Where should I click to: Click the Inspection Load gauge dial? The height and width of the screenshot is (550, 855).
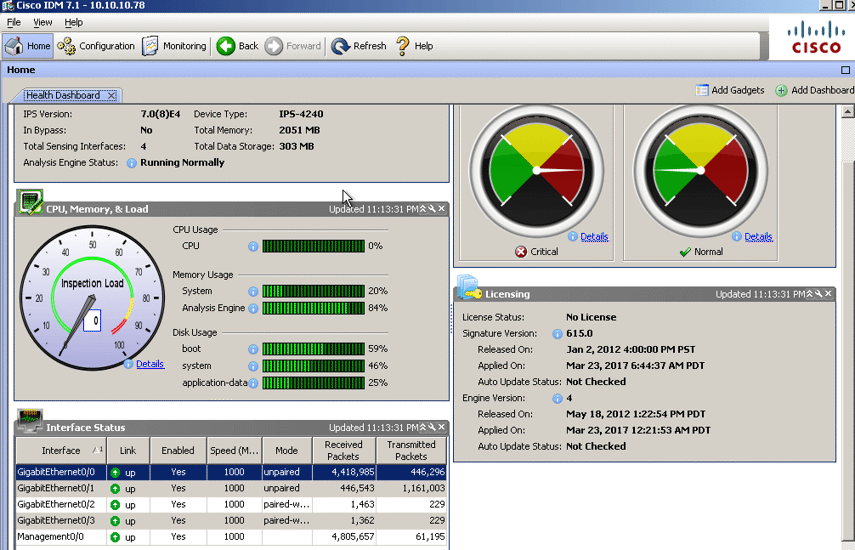click(x=92, y=298)
